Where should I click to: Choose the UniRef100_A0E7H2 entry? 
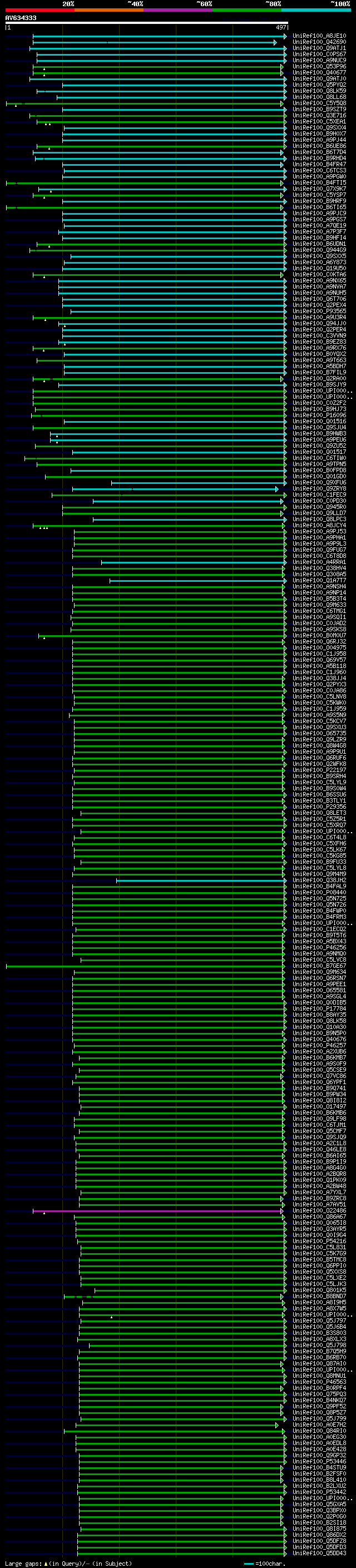(319, 1424)
